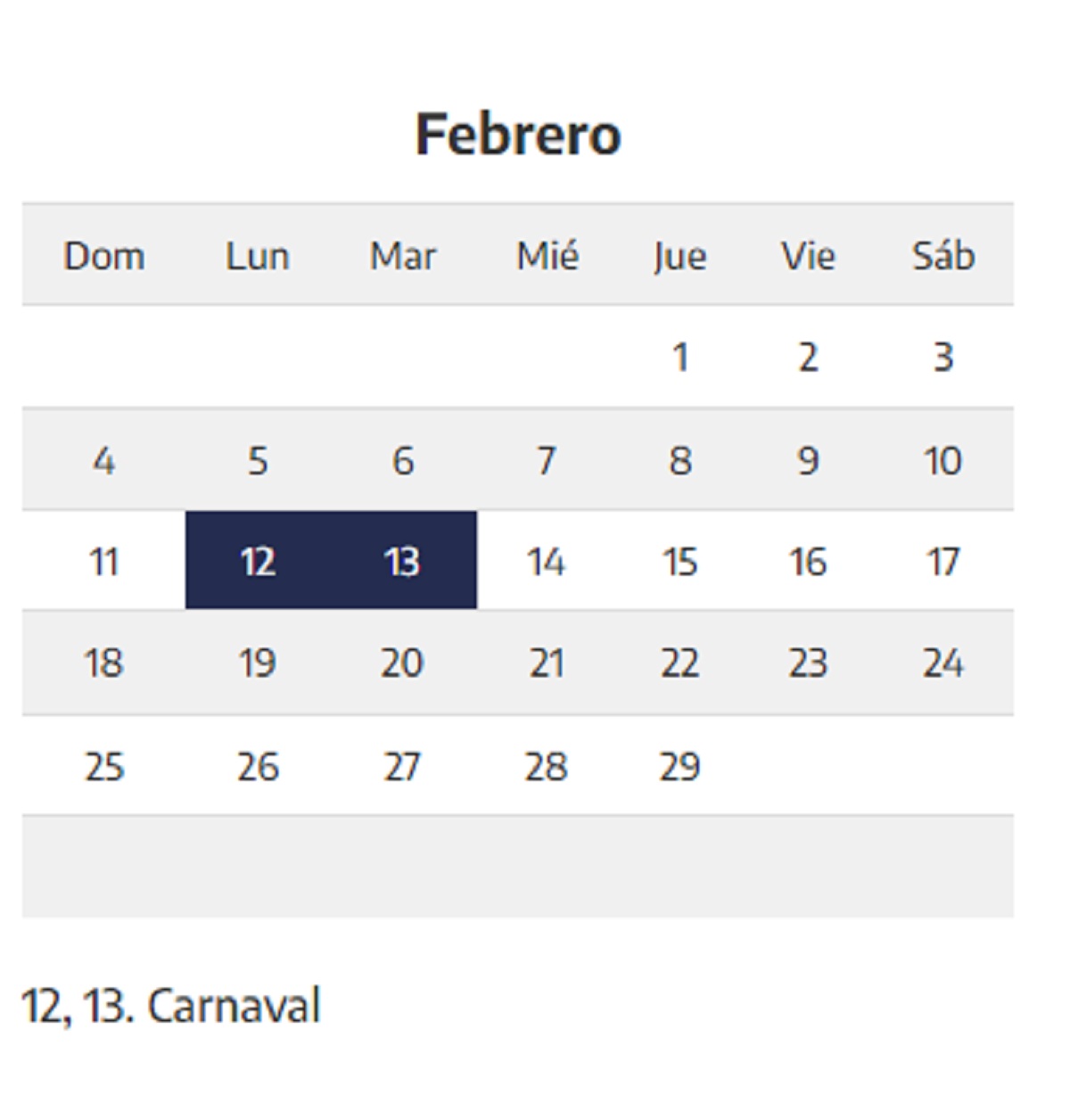This screenshot has width=1070, height=1120.
Task: Select day 22 in February
Action: [680, 663]
